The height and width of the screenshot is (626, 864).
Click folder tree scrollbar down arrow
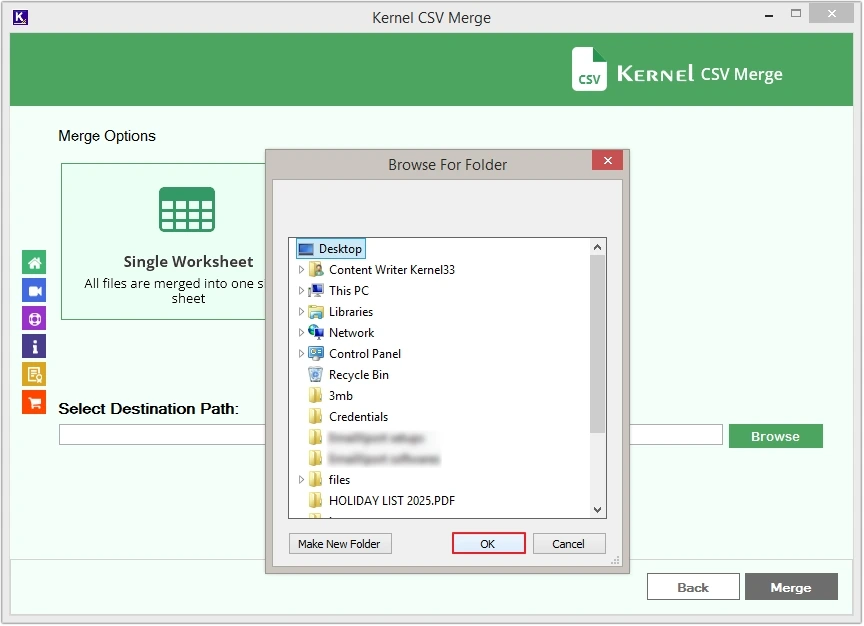597,510
